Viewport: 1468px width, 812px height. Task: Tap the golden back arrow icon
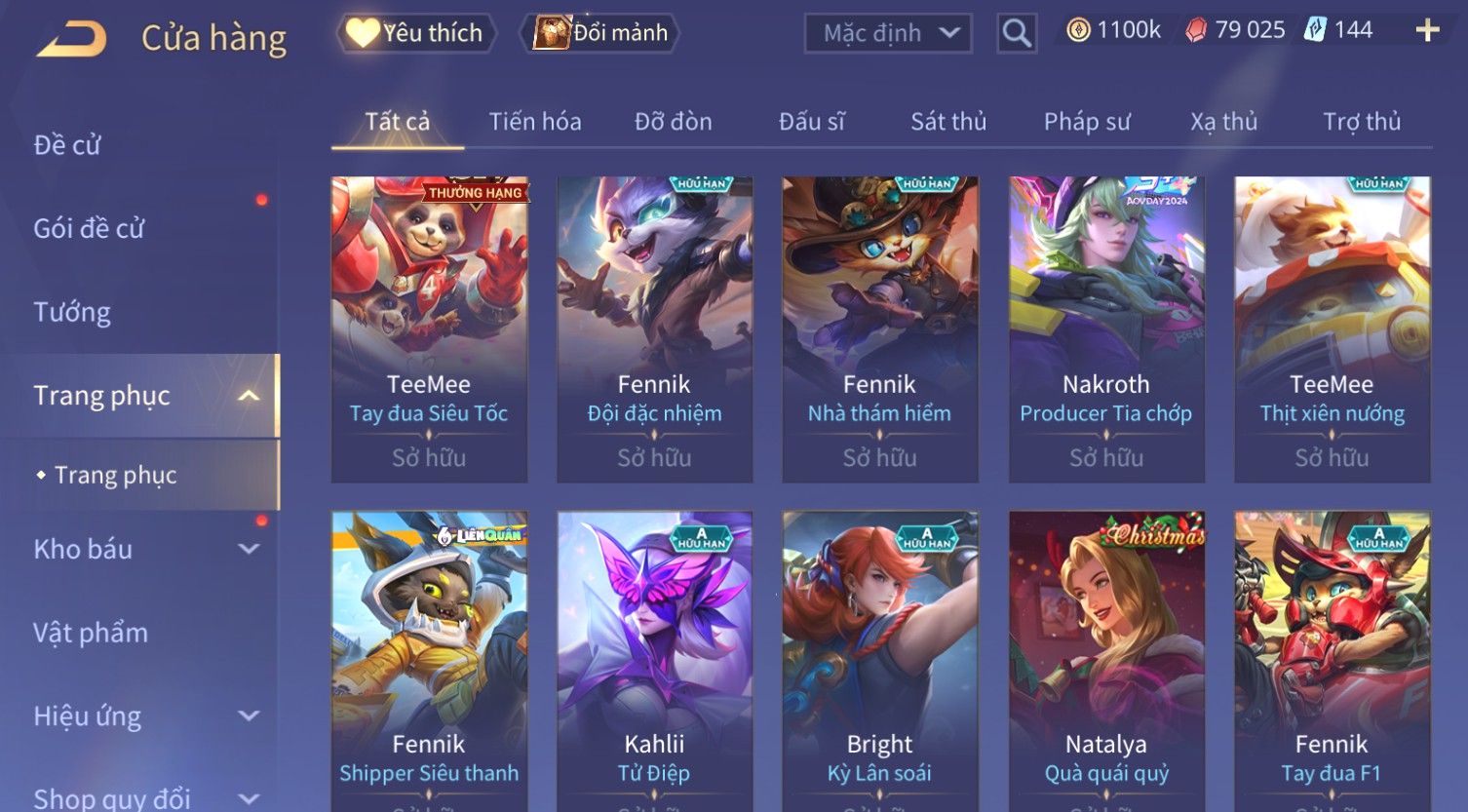tap(72, 39)
